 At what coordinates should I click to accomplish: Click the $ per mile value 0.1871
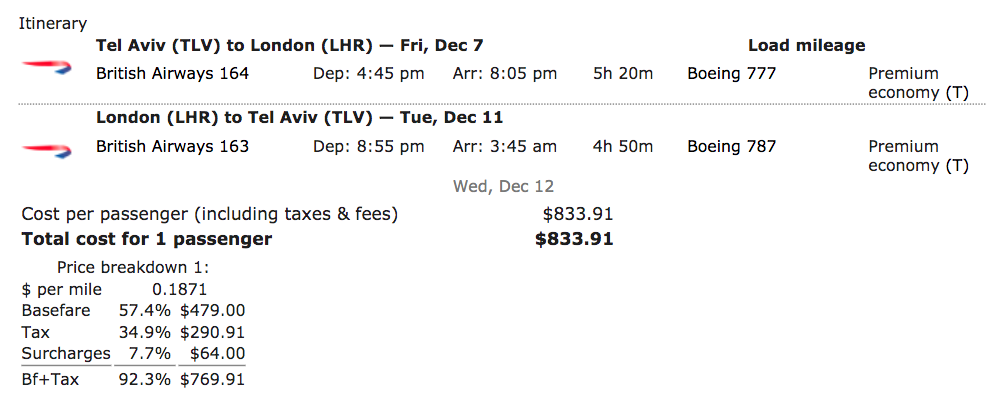click(179, 289)
